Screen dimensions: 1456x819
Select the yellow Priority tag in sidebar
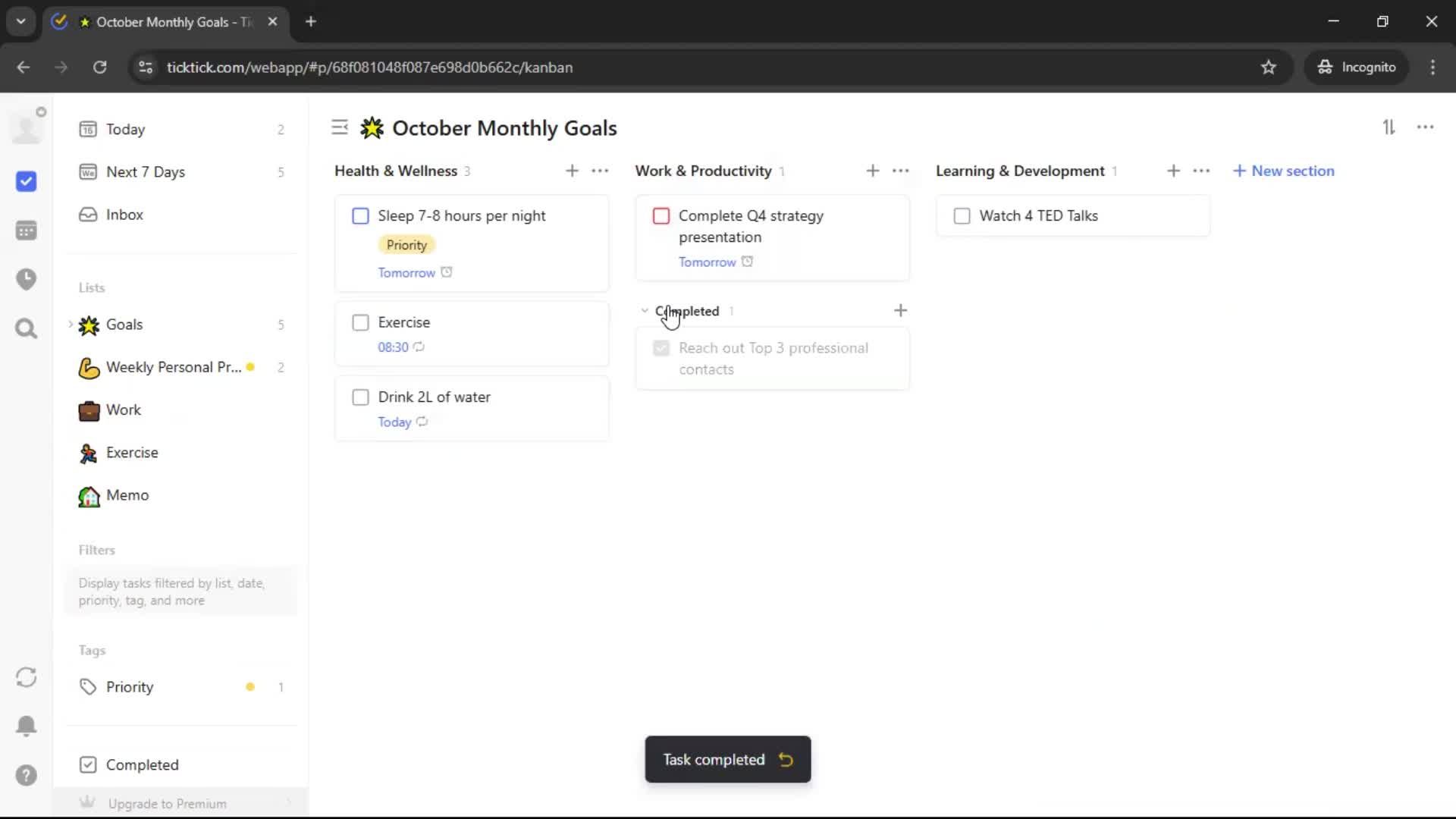point(130,687)
